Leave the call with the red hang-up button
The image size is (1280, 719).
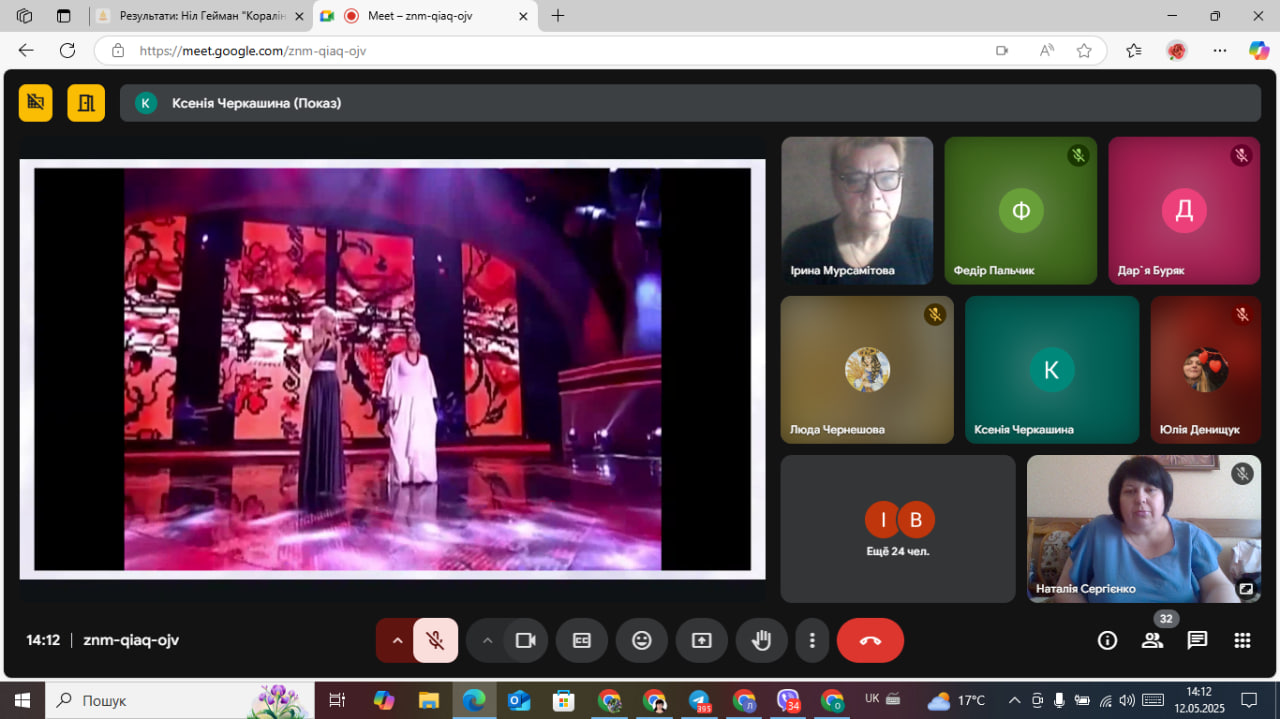870,641
